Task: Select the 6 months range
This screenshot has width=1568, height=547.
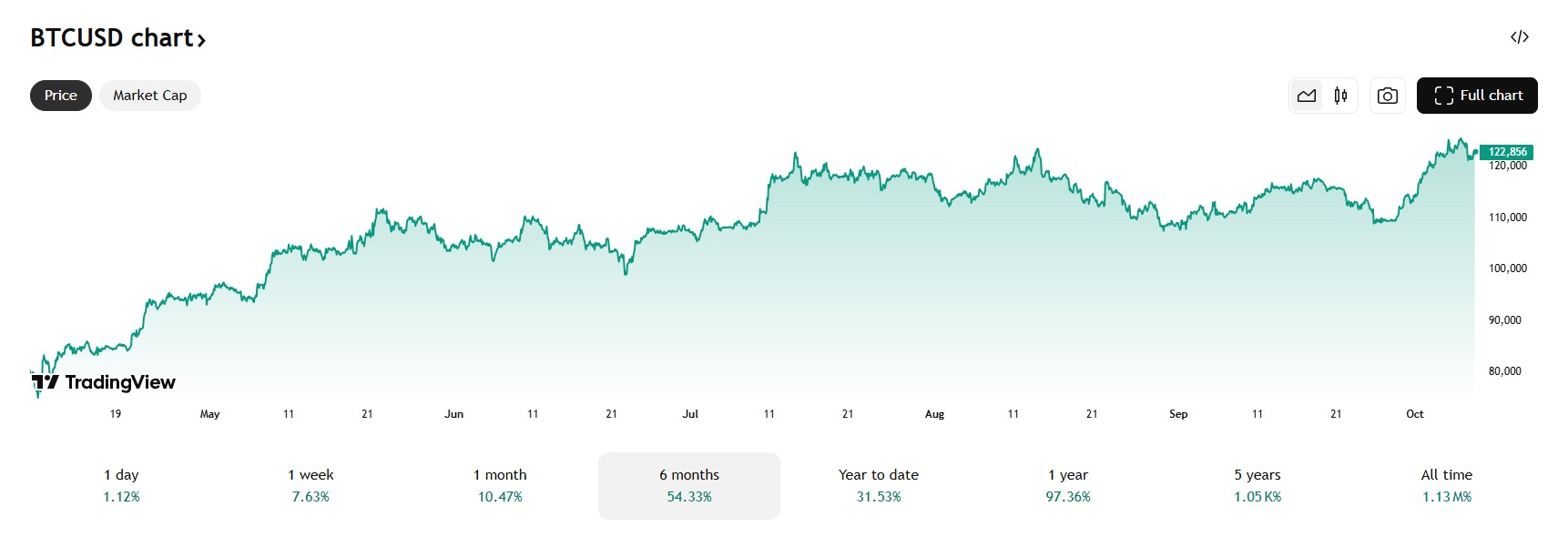Action: tap(689, 485)
